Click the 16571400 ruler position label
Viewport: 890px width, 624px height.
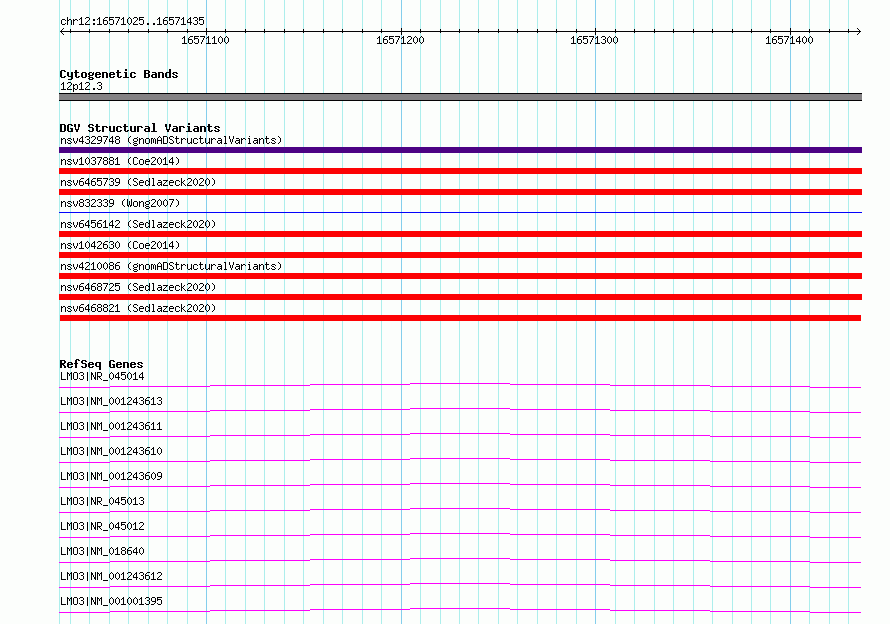point(789,40)
